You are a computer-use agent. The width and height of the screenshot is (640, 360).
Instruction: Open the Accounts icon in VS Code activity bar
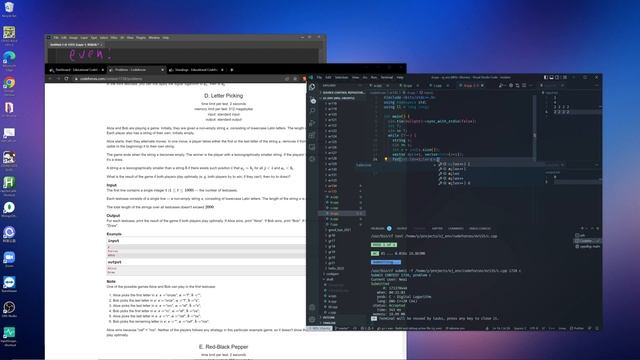[312, 307]
